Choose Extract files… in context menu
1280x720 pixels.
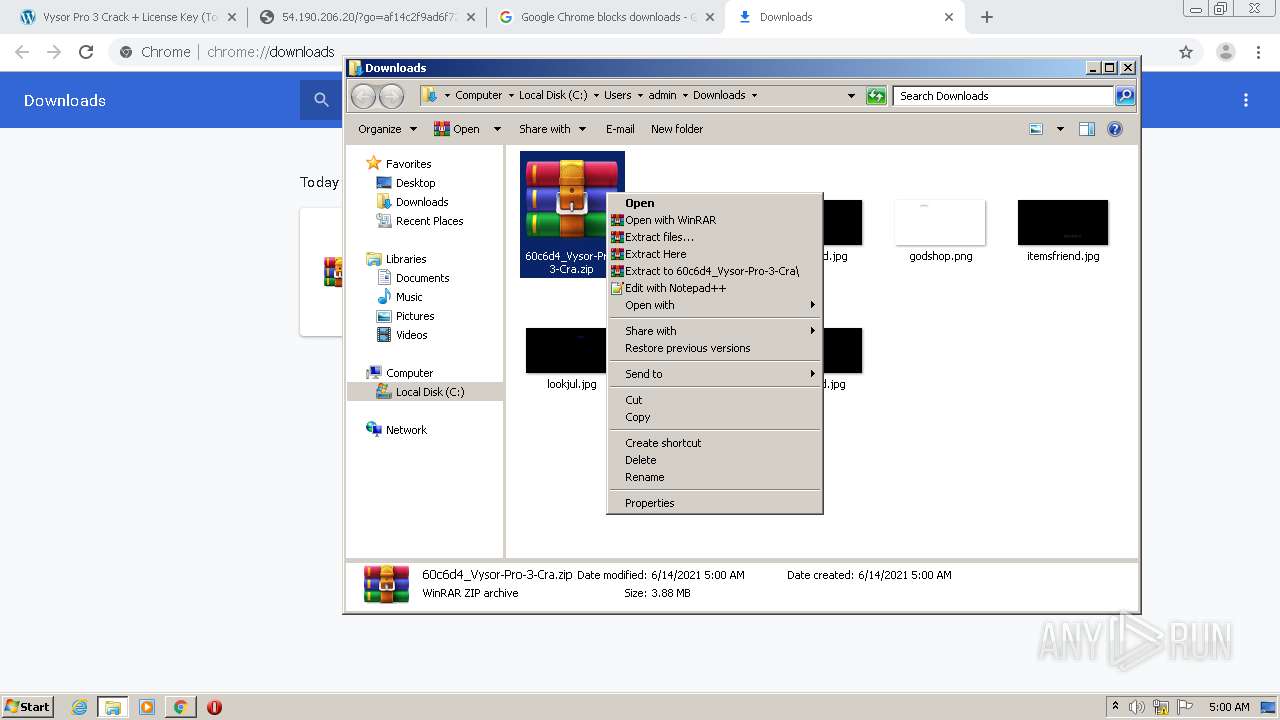(714, 237)
